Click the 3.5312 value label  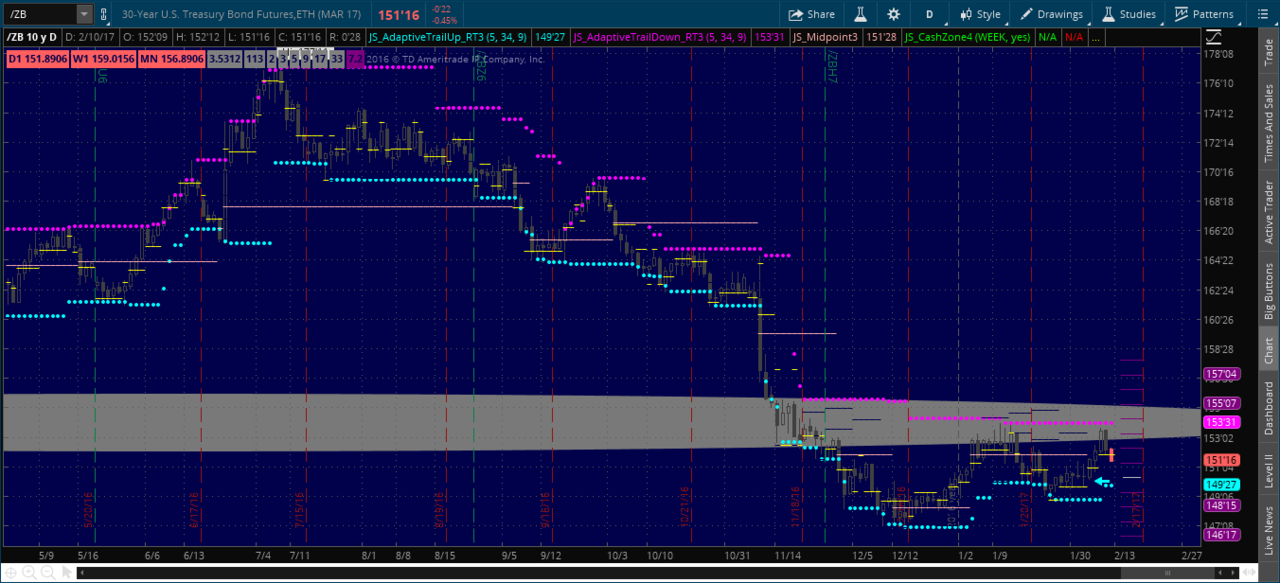point(224,60)
